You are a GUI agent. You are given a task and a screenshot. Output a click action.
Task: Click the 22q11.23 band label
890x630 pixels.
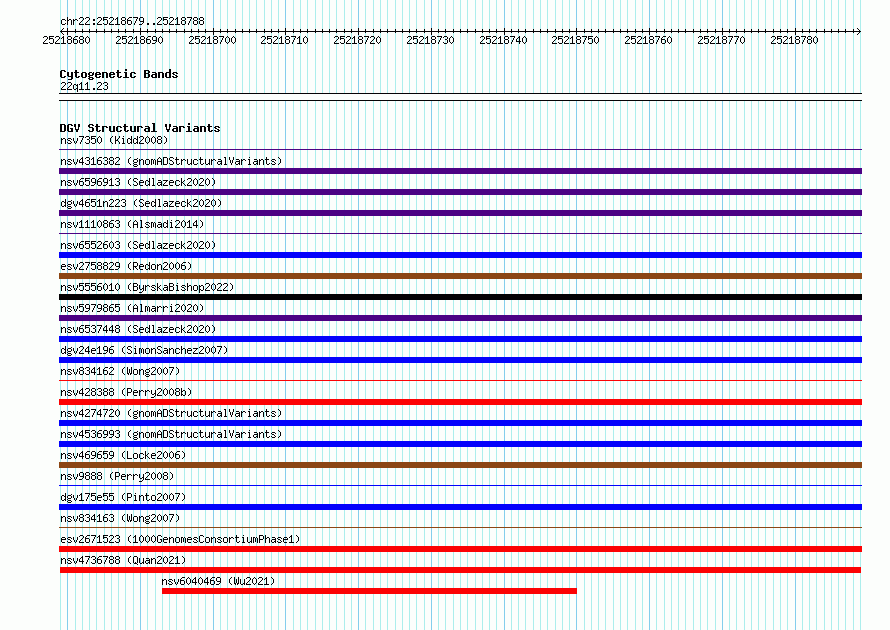[84, 86]
